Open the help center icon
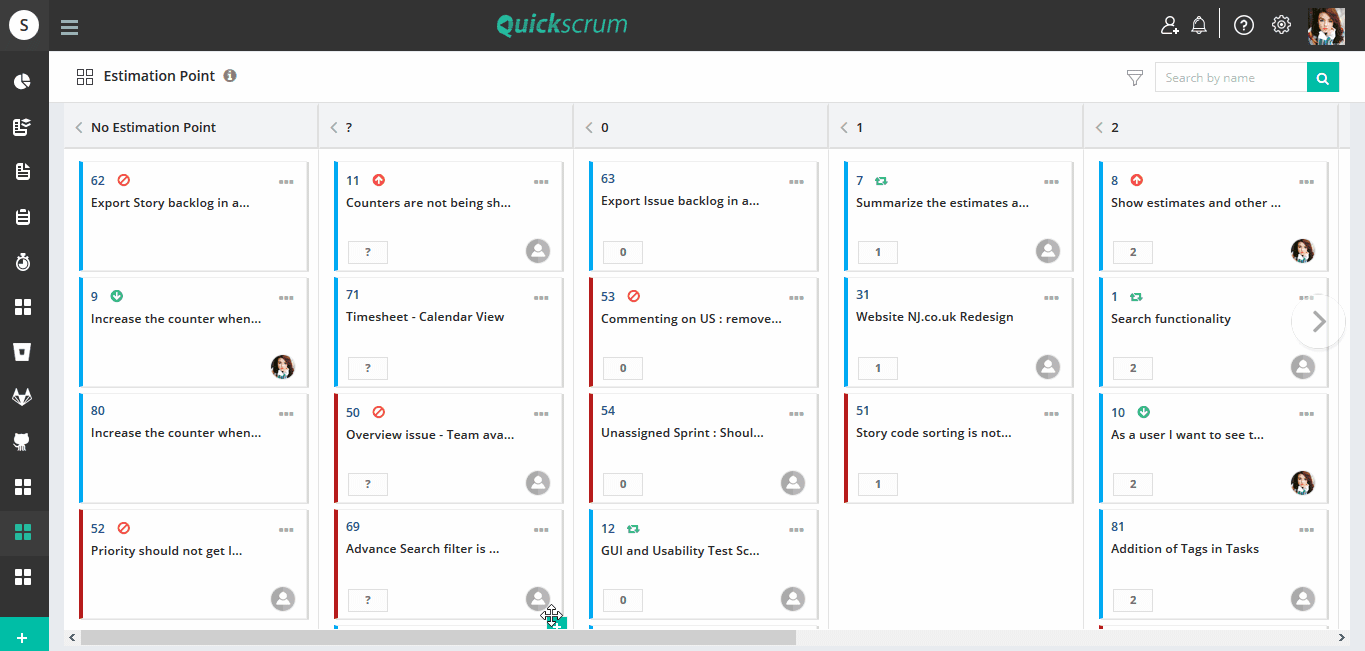The width and height of the screenshot is (1365, 651). click(1243, 24)
